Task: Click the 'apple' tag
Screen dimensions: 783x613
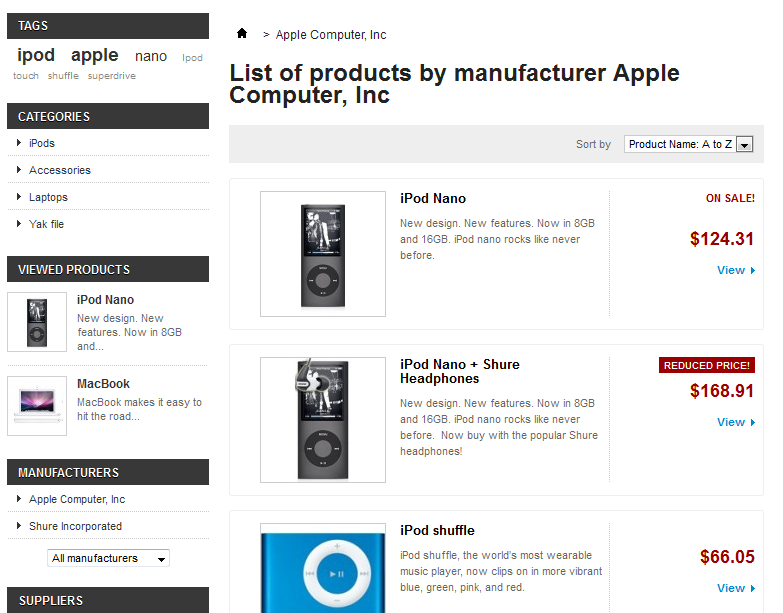Action: (94, 56)
